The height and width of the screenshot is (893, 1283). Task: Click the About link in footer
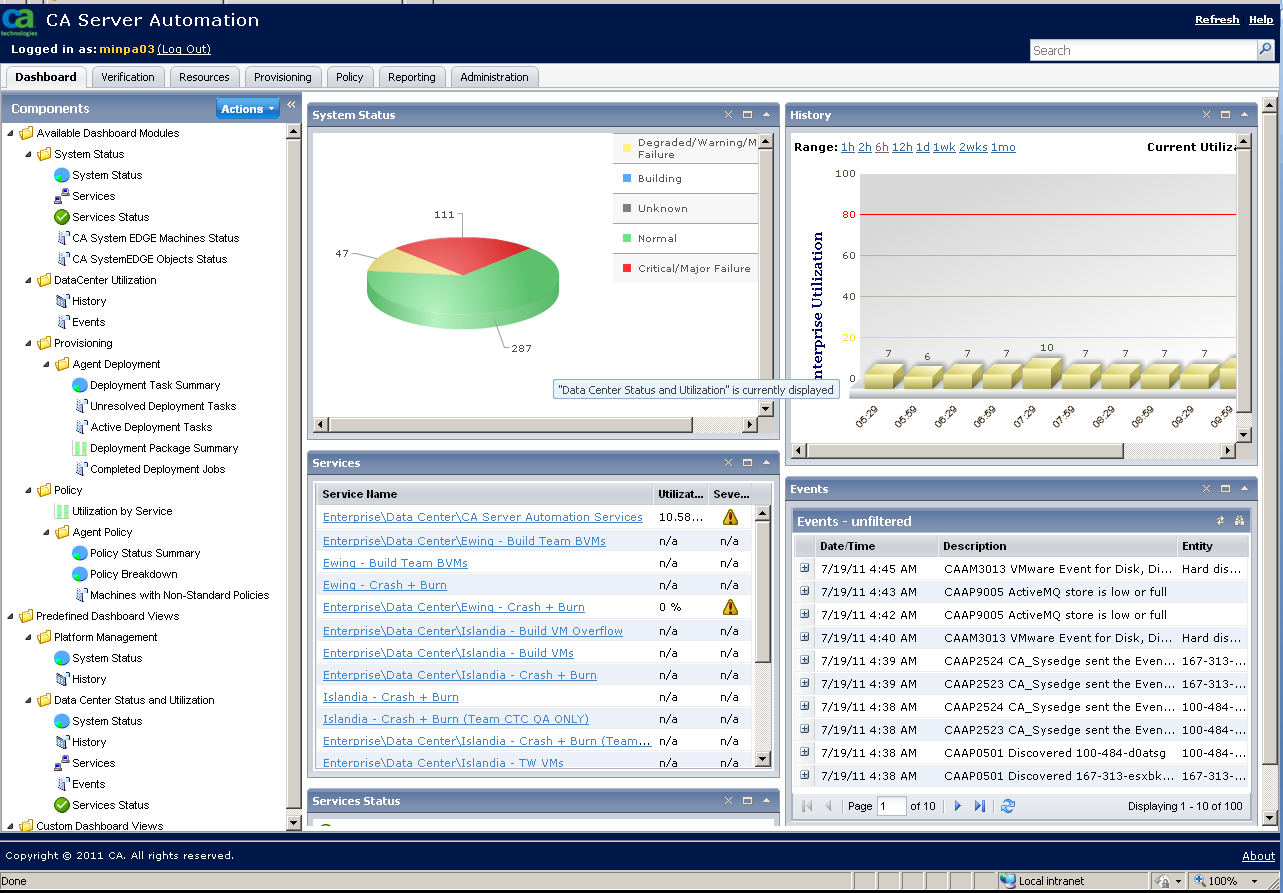[1258, 856]
